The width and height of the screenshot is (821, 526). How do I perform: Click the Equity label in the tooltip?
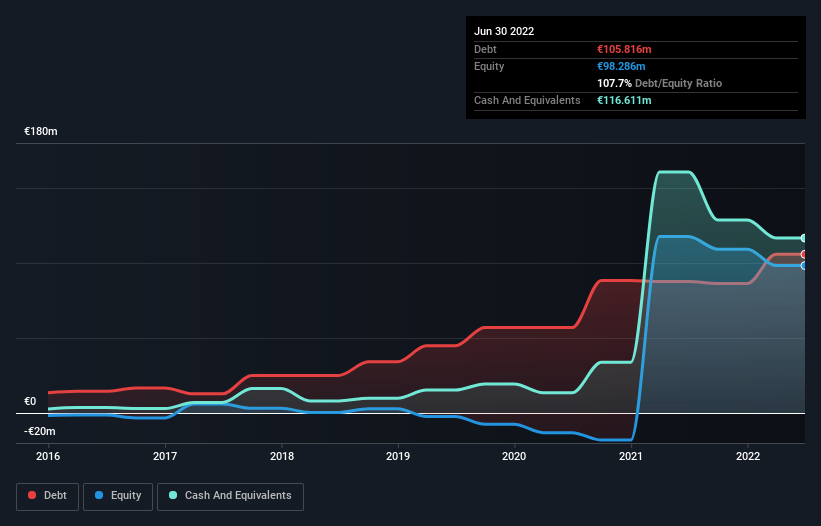pyautogui.click(x=489, y=66)
